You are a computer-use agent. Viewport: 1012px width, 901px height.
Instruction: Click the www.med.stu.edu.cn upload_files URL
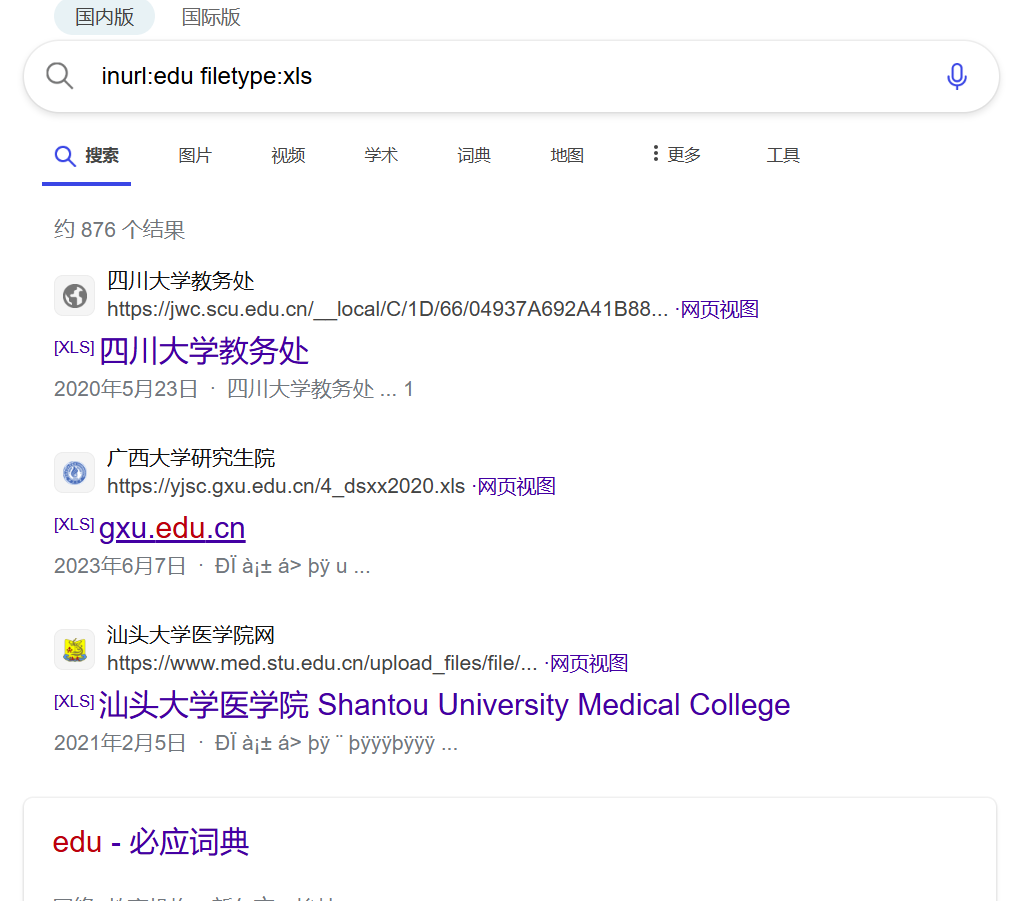[x=322, y=663]
